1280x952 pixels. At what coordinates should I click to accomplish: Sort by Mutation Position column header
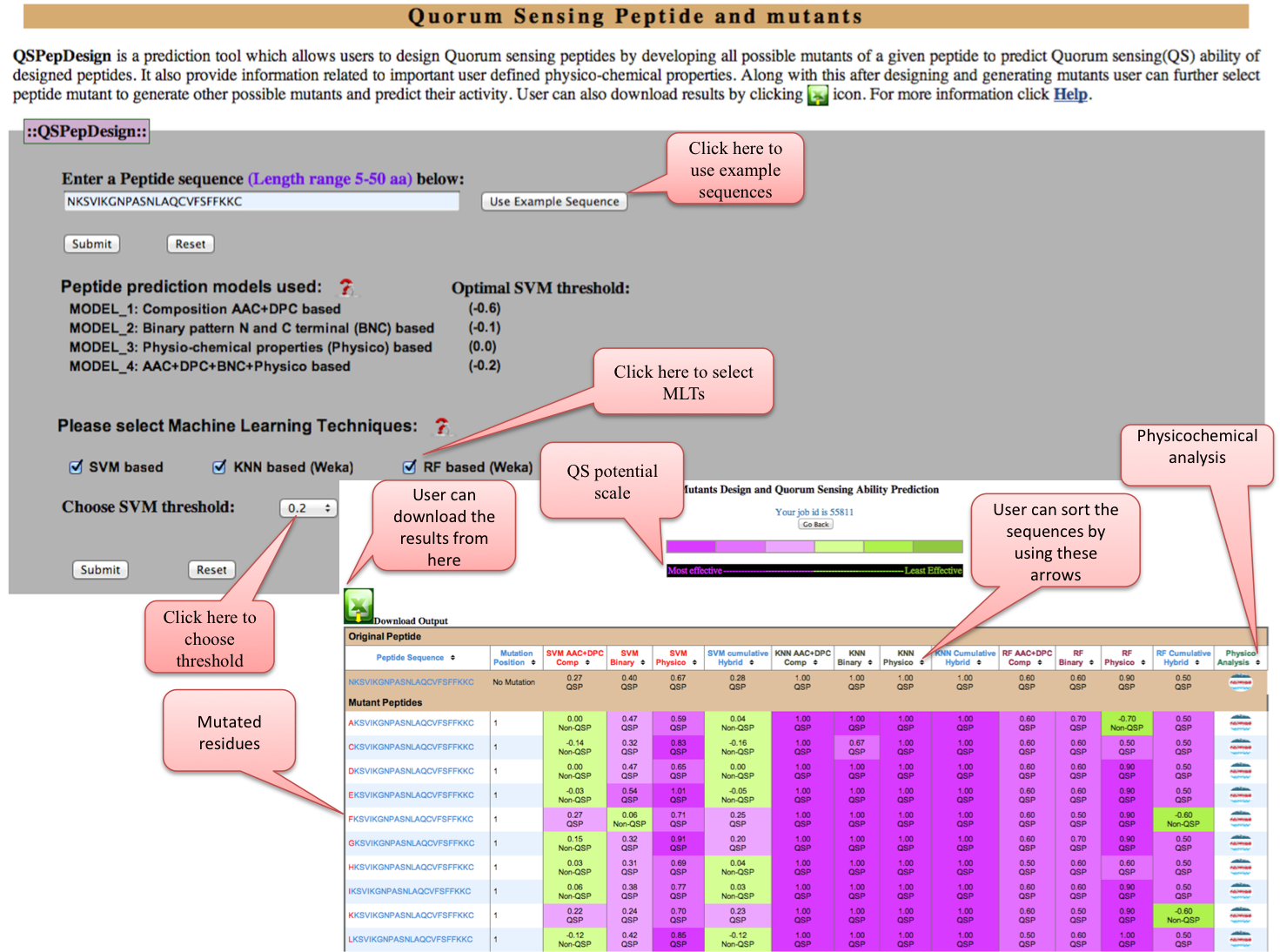point(515,658)
